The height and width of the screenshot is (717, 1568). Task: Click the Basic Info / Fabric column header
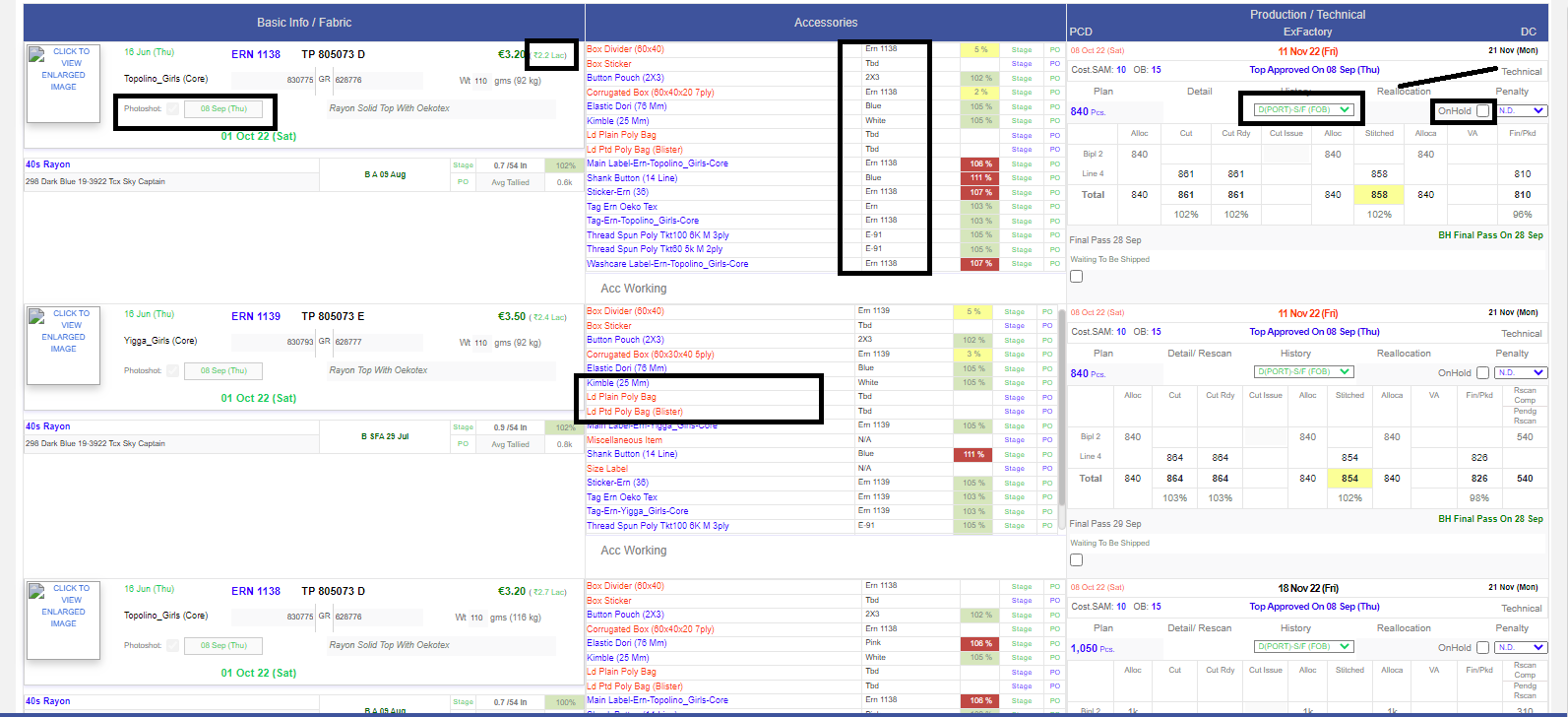[x=304, y=22]
